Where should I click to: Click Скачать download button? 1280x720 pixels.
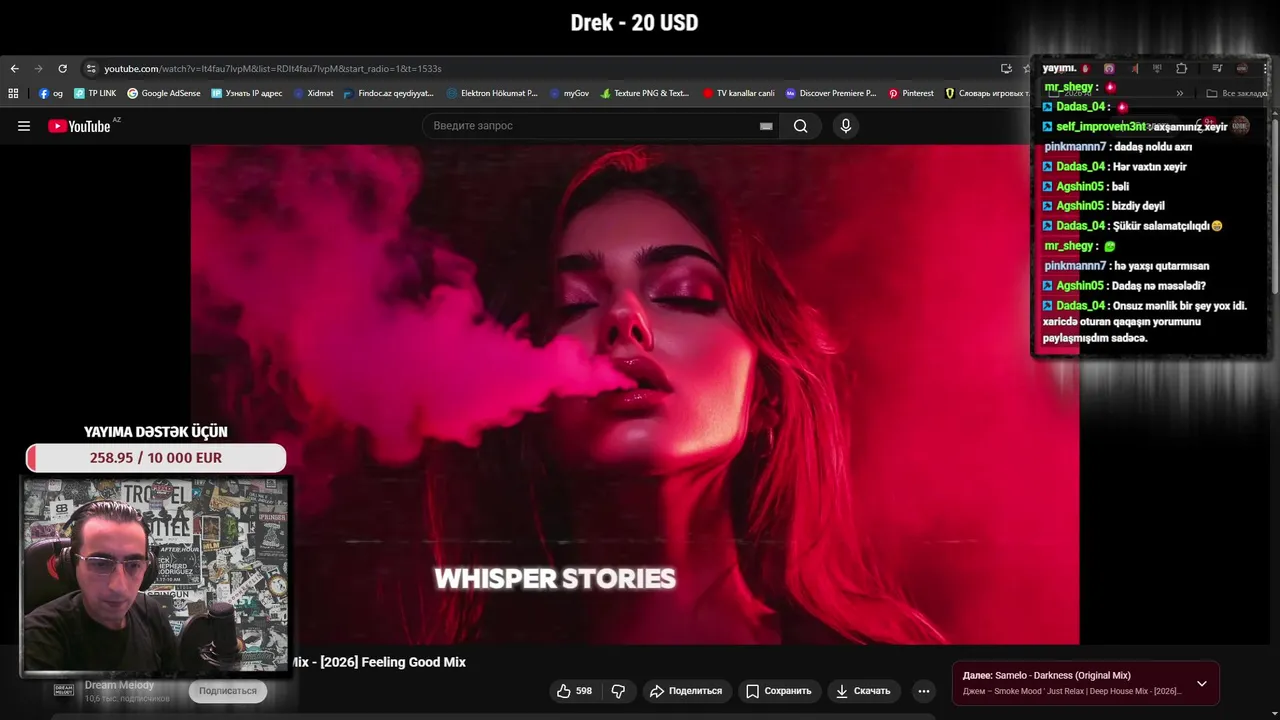tap(863, 691)
